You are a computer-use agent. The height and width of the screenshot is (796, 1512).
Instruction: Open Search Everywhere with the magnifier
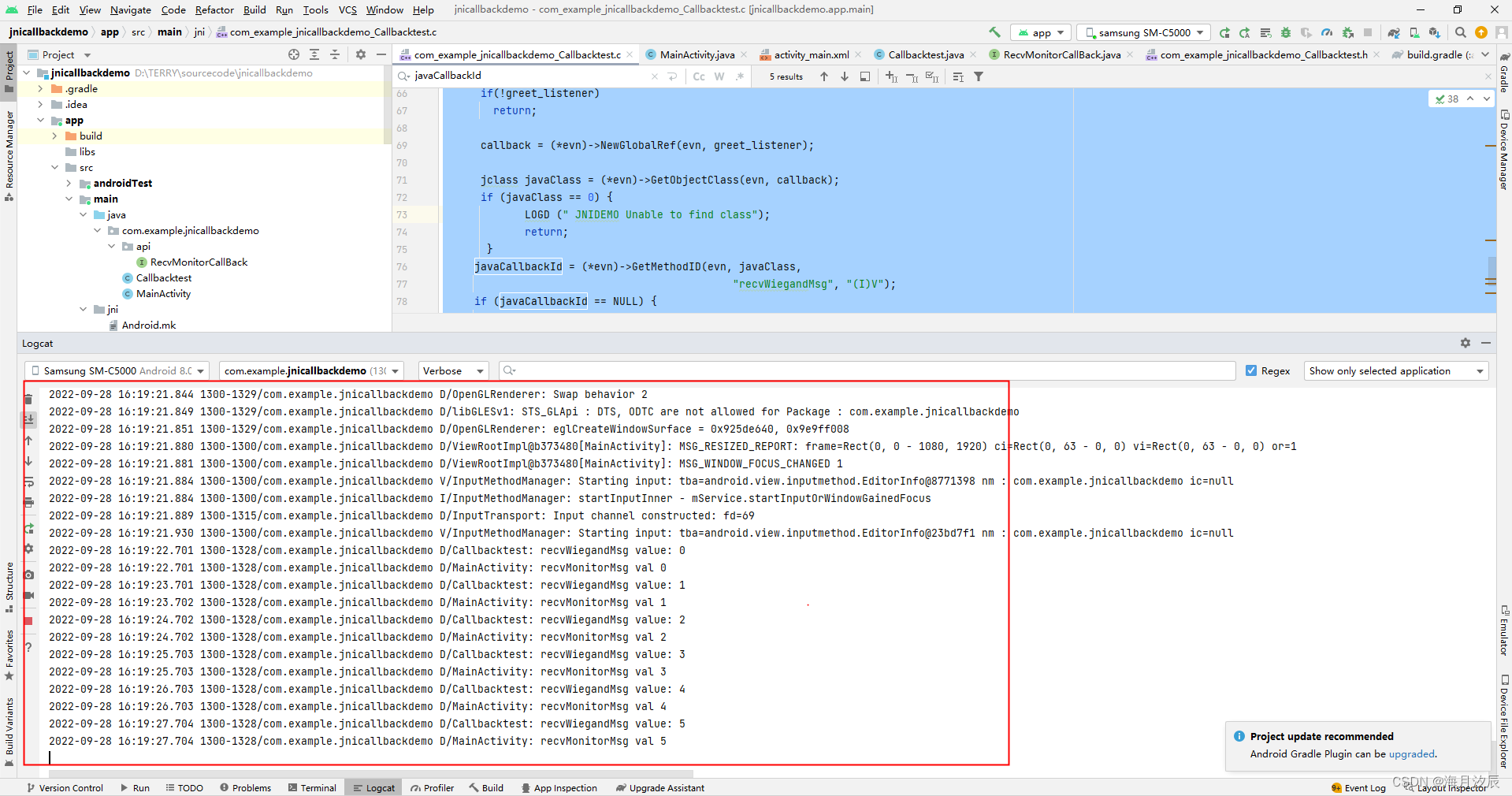click(x=1461, y=33)
